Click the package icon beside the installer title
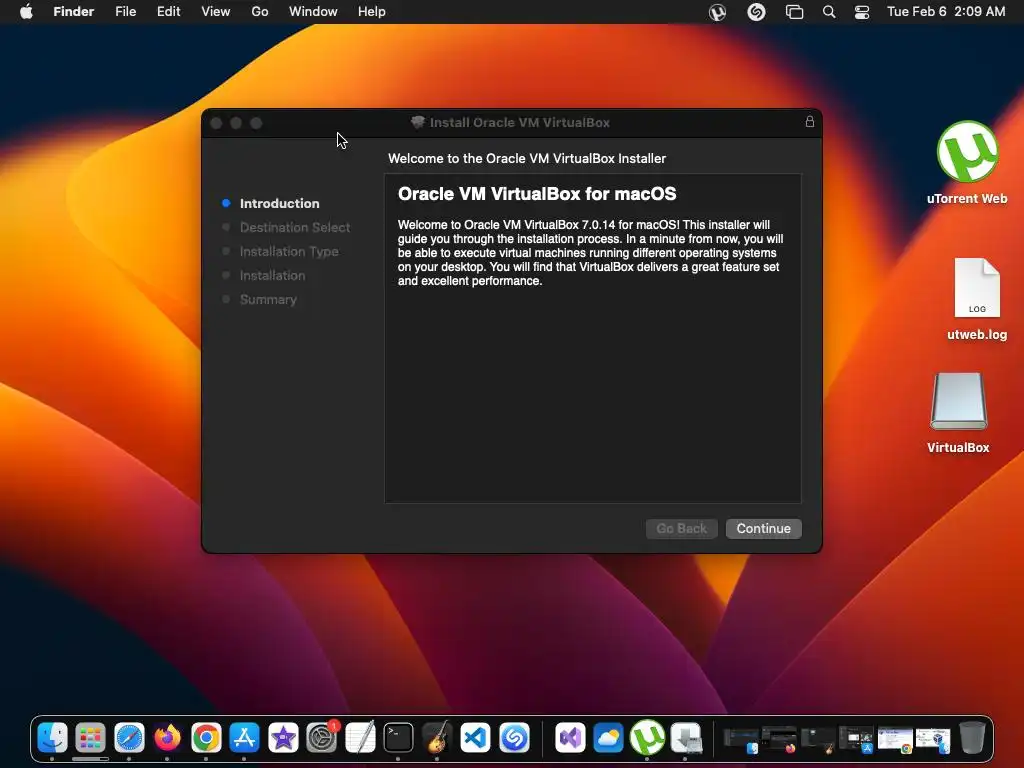Screen dimensions: 1024x768 pyautogui.click(x=418, y=122)
